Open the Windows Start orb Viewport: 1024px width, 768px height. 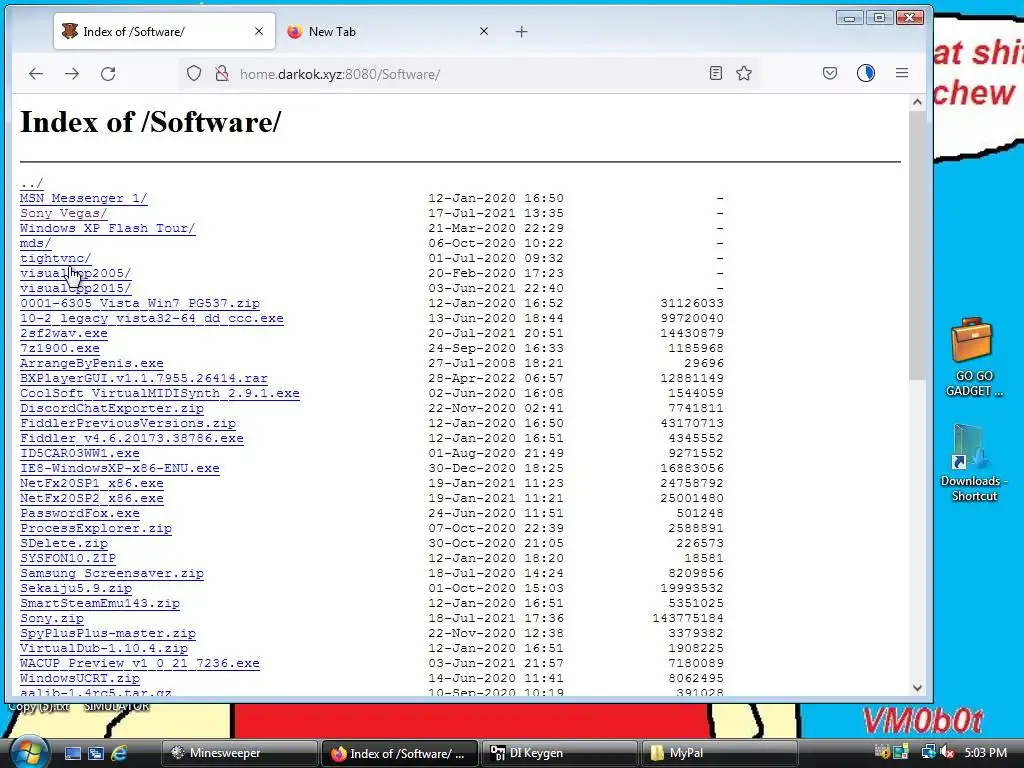point(29,752)
